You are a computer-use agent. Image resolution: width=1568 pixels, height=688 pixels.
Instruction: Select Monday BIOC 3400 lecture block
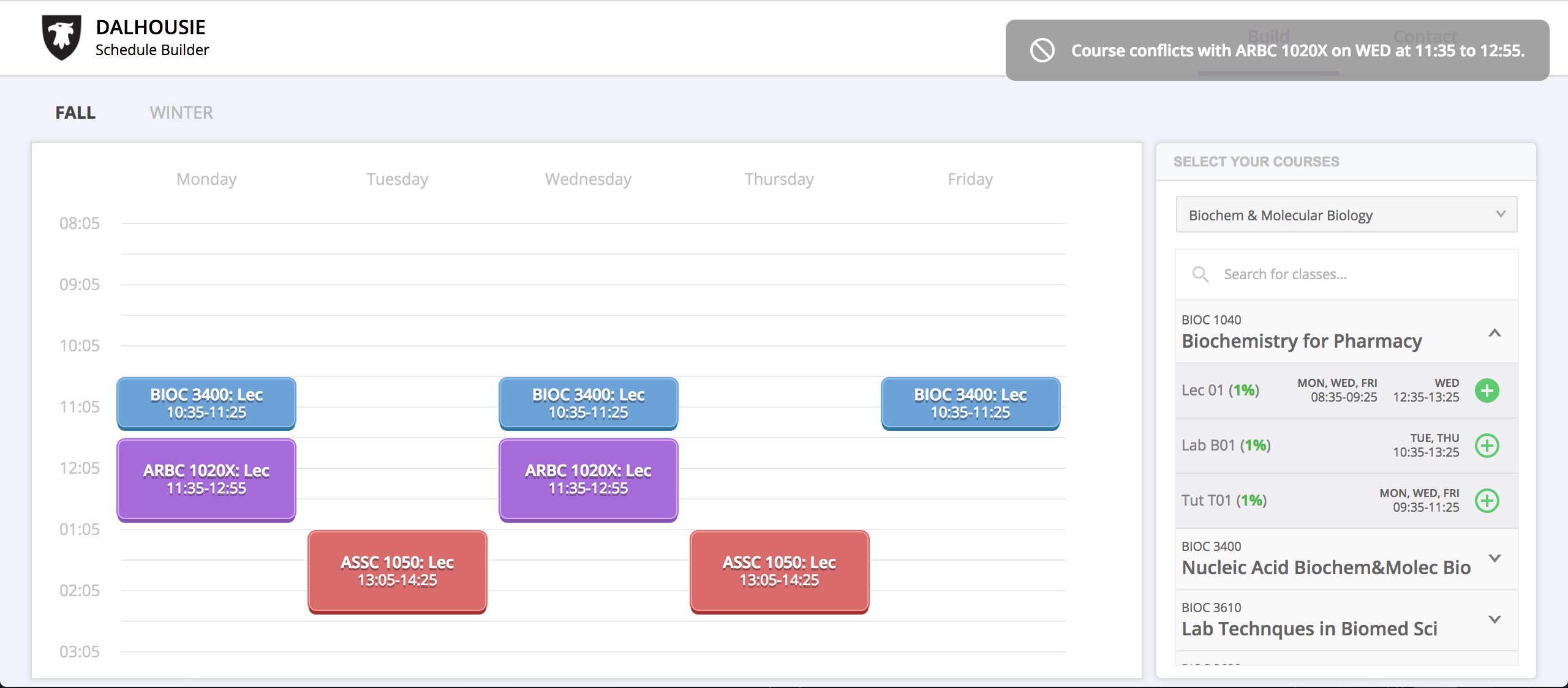pyautogui.click(x=206, y=403)
